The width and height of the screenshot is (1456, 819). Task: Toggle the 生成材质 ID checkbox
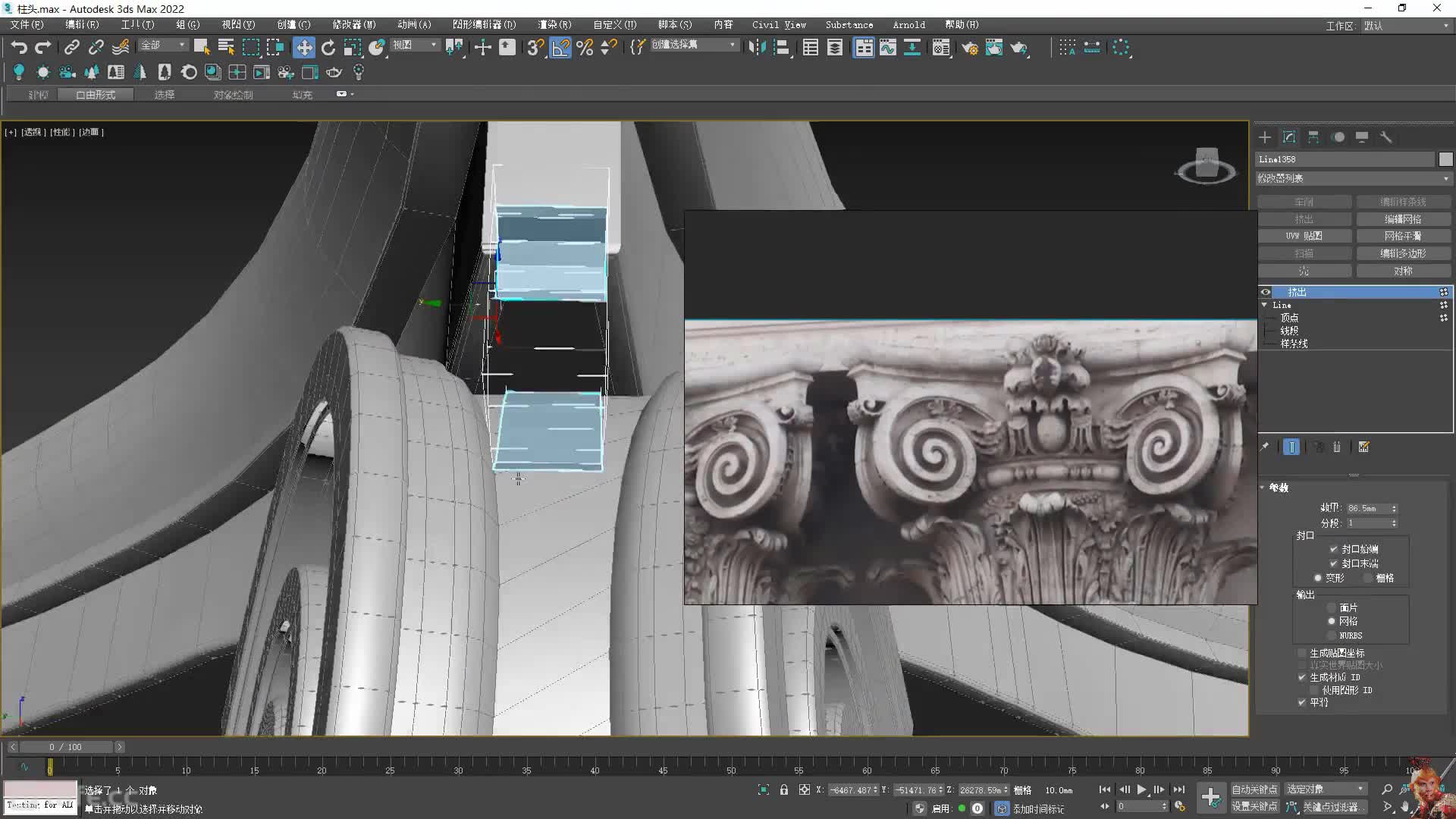[1302, 677]
